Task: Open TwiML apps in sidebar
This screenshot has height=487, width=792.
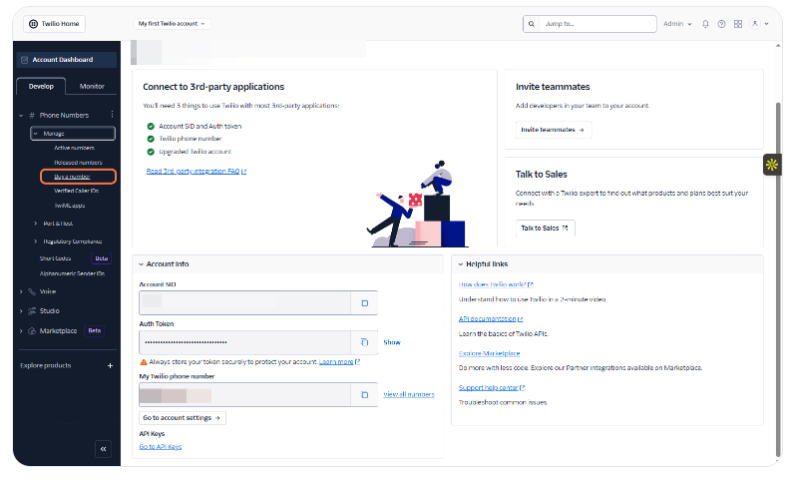Action: (70, 206)
